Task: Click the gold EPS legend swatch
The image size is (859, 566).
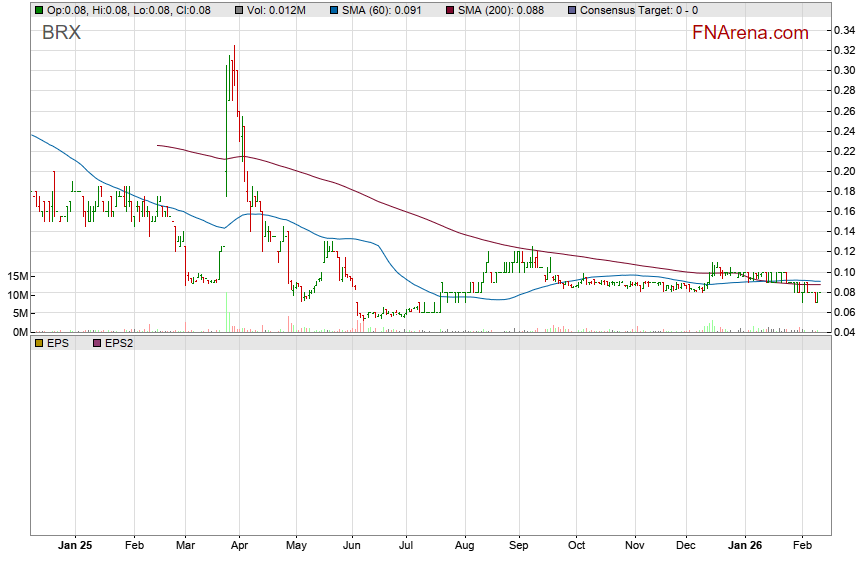Action: [39, 343]
